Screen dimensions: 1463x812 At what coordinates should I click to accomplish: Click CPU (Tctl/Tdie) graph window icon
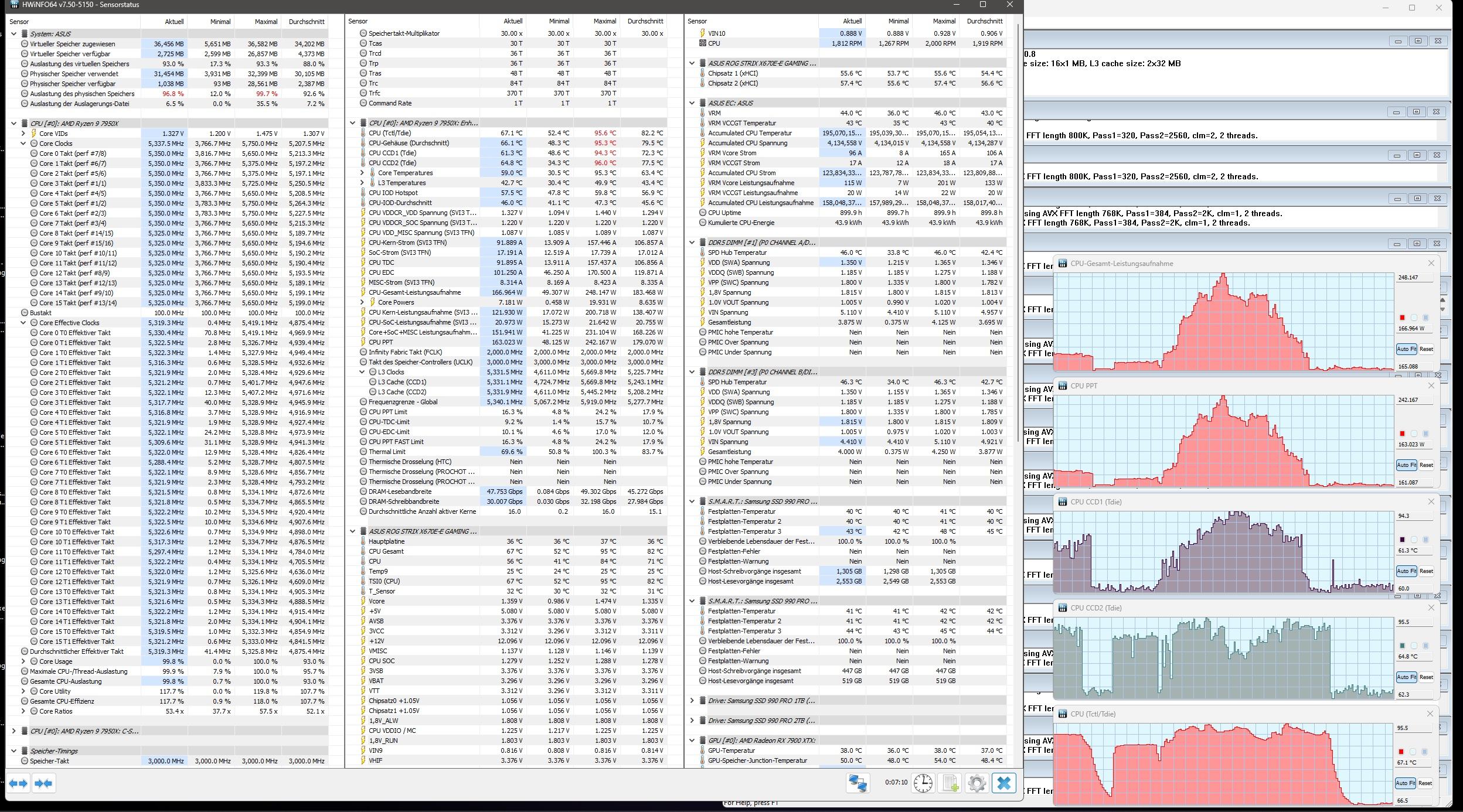(1063, 714)
